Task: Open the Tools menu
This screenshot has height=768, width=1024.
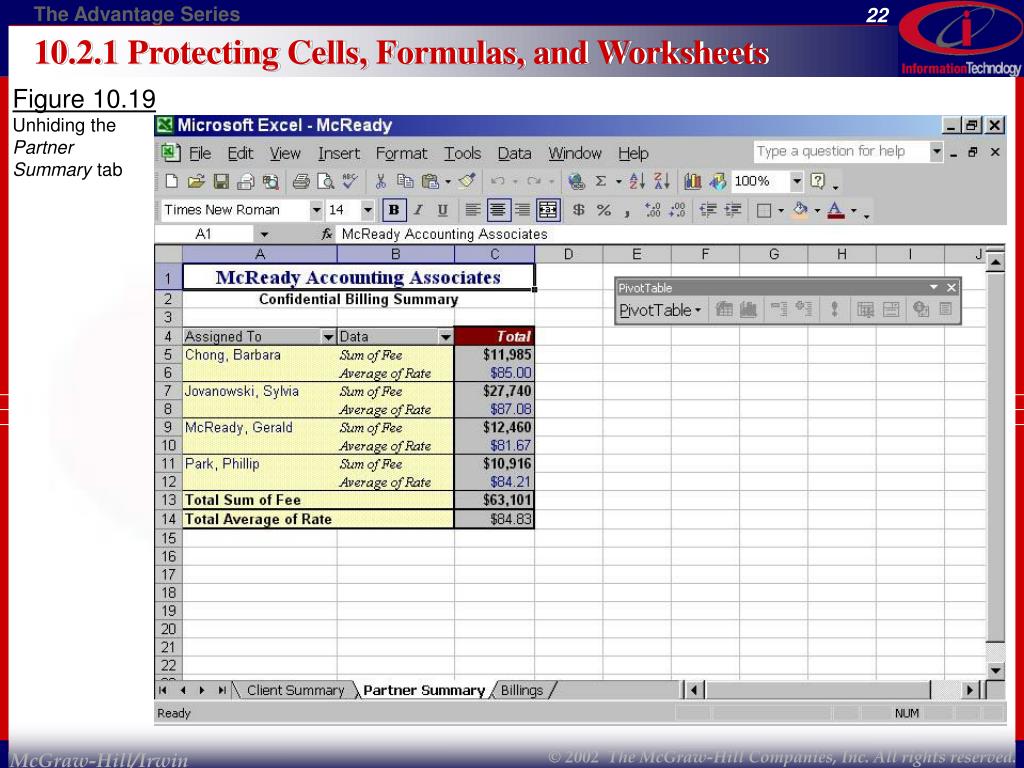Action: pyautogui.click(x=462, y=153)
